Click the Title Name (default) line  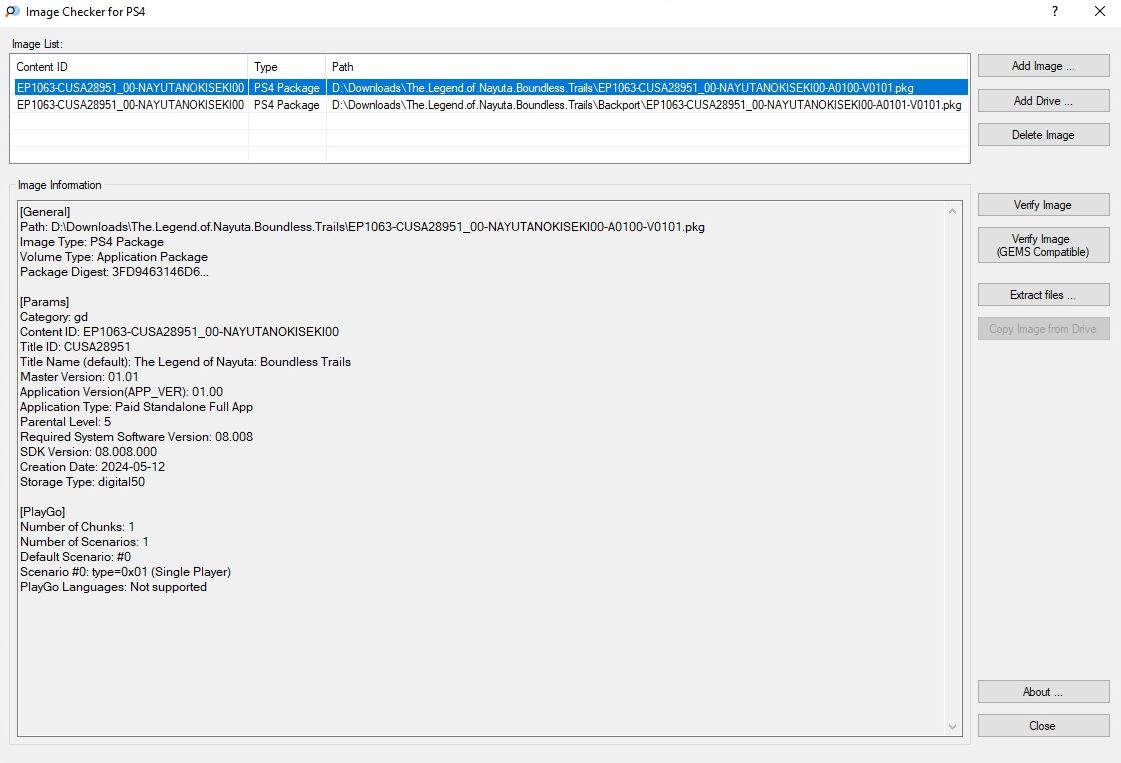tap(185, 362)
